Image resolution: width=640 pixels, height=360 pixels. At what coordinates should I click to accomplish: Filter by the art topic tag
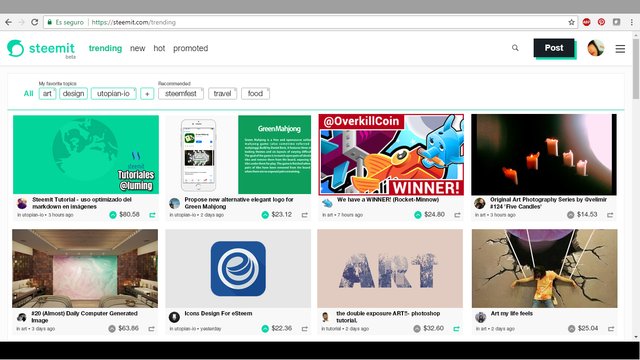(x=47, y=93)
